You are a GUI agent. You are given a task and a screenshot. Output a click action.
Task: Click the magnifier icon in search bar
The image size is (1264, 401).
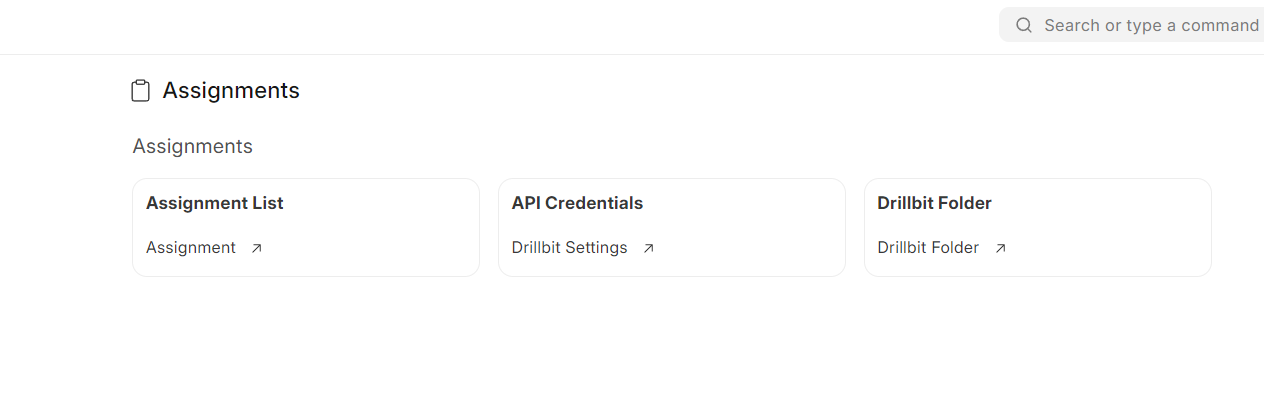click(1024, 25)
